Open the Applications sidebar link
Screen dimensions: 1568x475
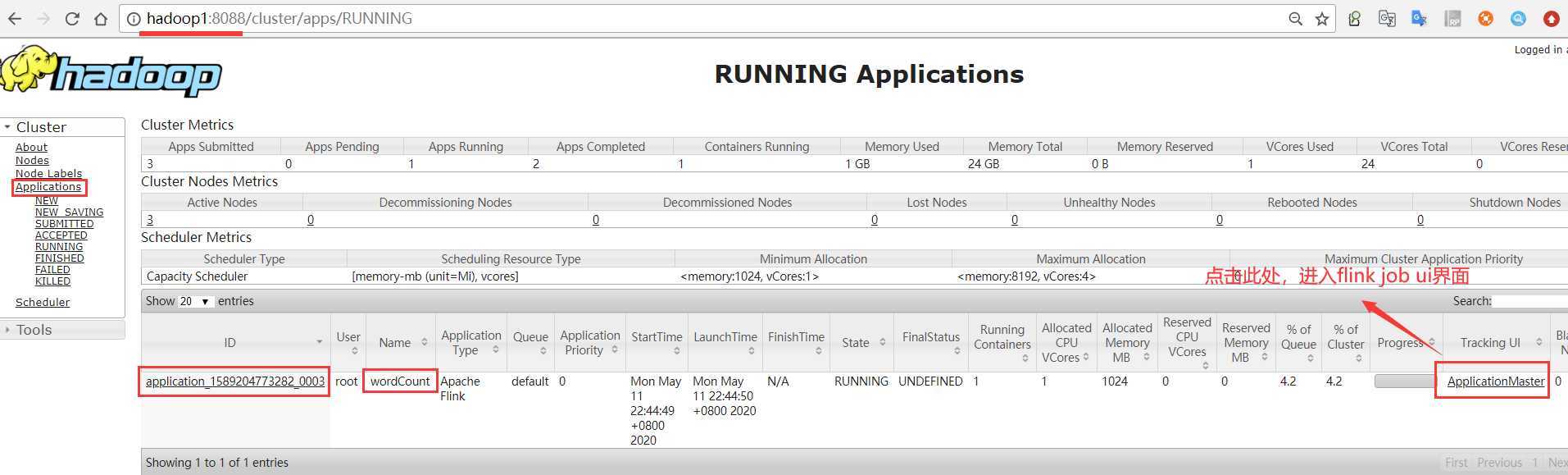pyautogui.click(x=48, y=186)
